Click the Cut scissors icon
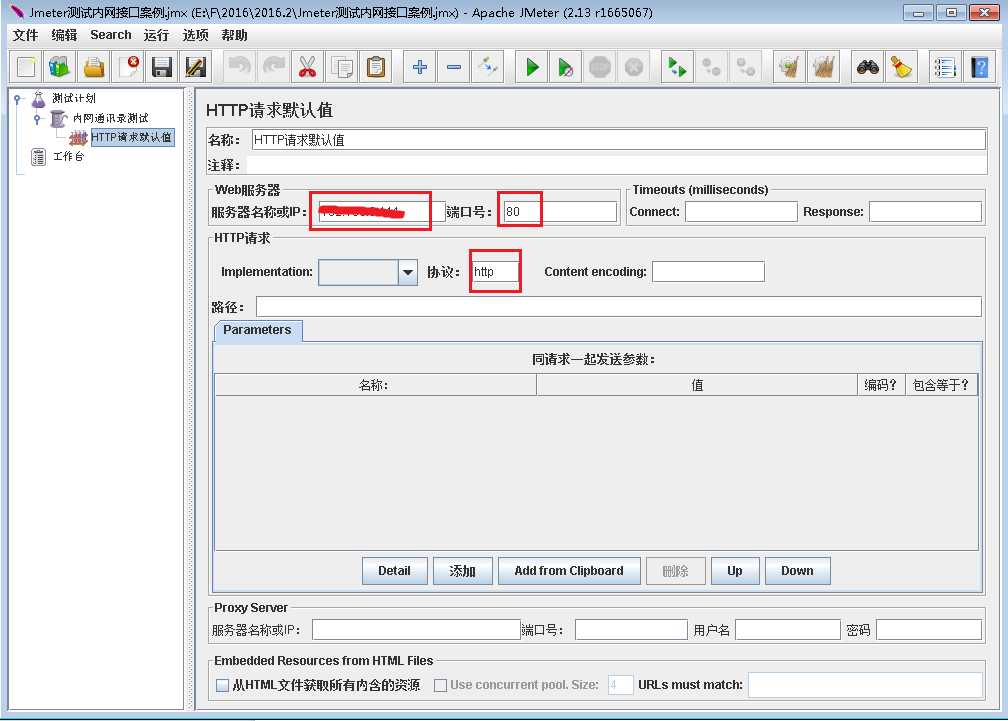Viewport: 1008px width, 721px height. [307, 66]
